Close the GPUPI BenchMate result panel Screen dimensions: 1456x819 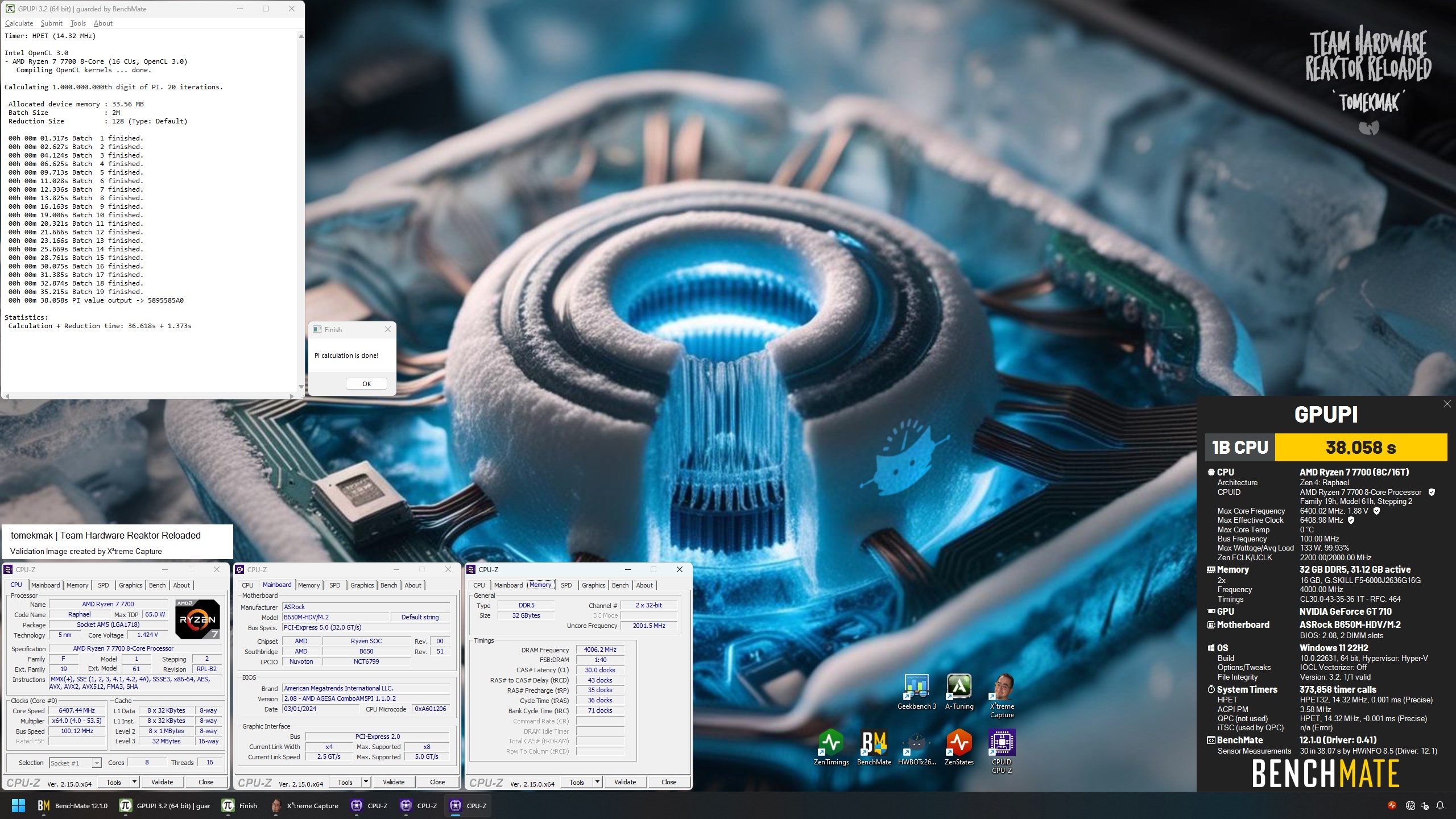click(x=1447, y=404)
